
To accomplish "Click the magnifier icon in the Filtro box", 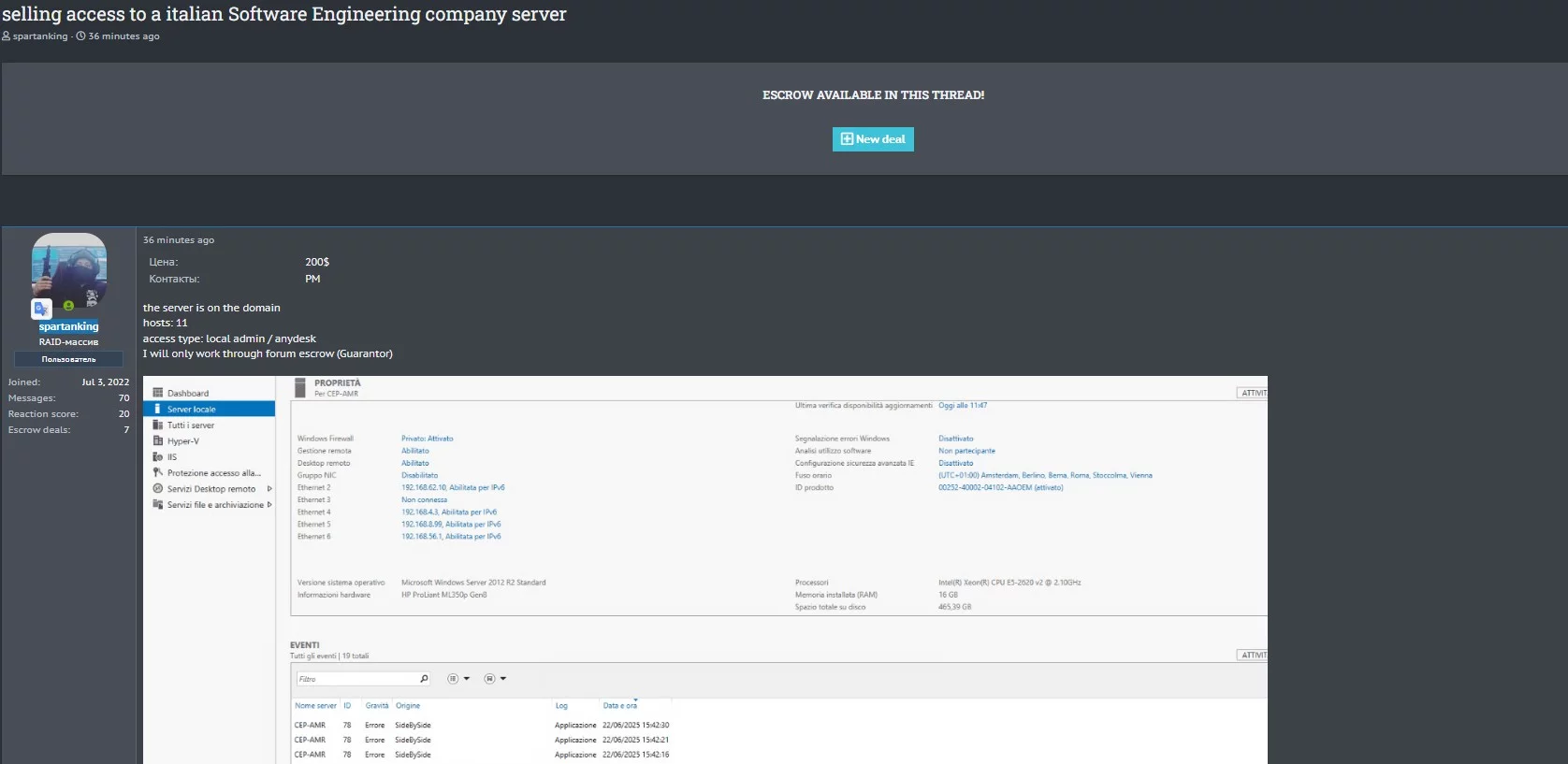I will (x=424, y=679).
